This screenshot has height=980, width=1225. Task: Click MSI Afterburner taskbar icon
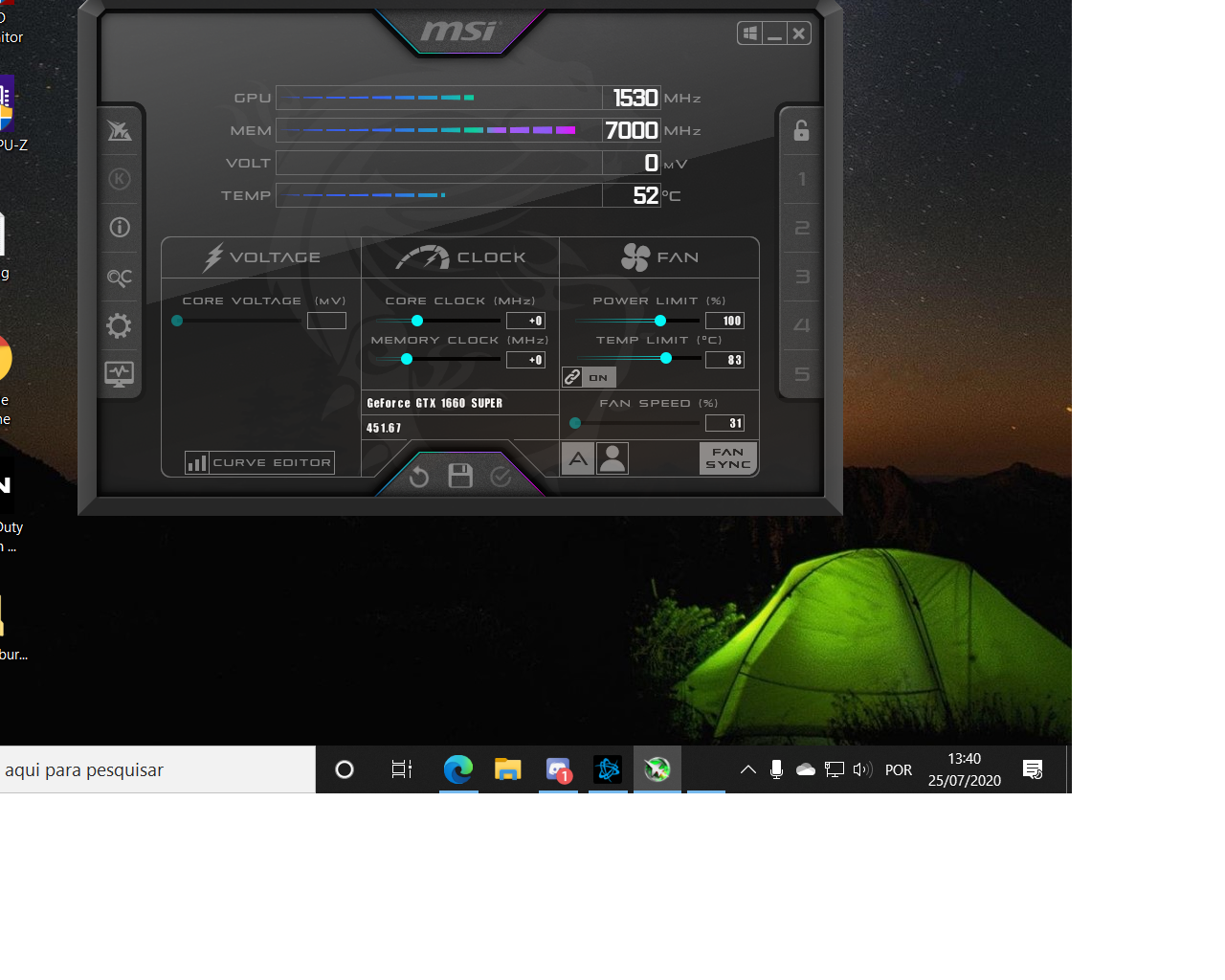[657, 769]
